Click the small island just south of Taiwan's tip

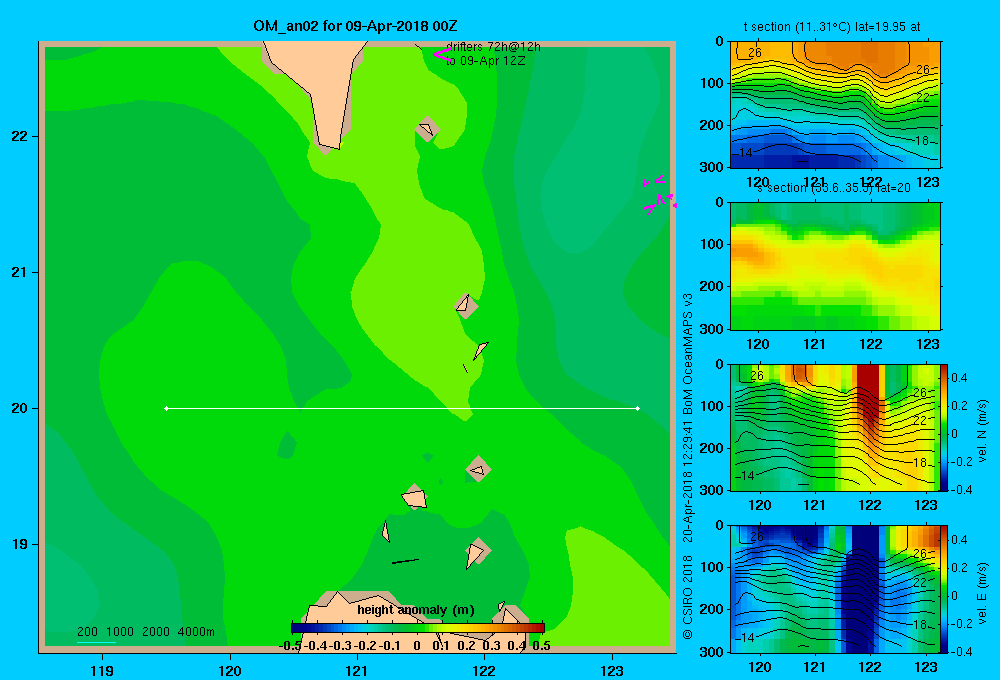pos(427,129)
